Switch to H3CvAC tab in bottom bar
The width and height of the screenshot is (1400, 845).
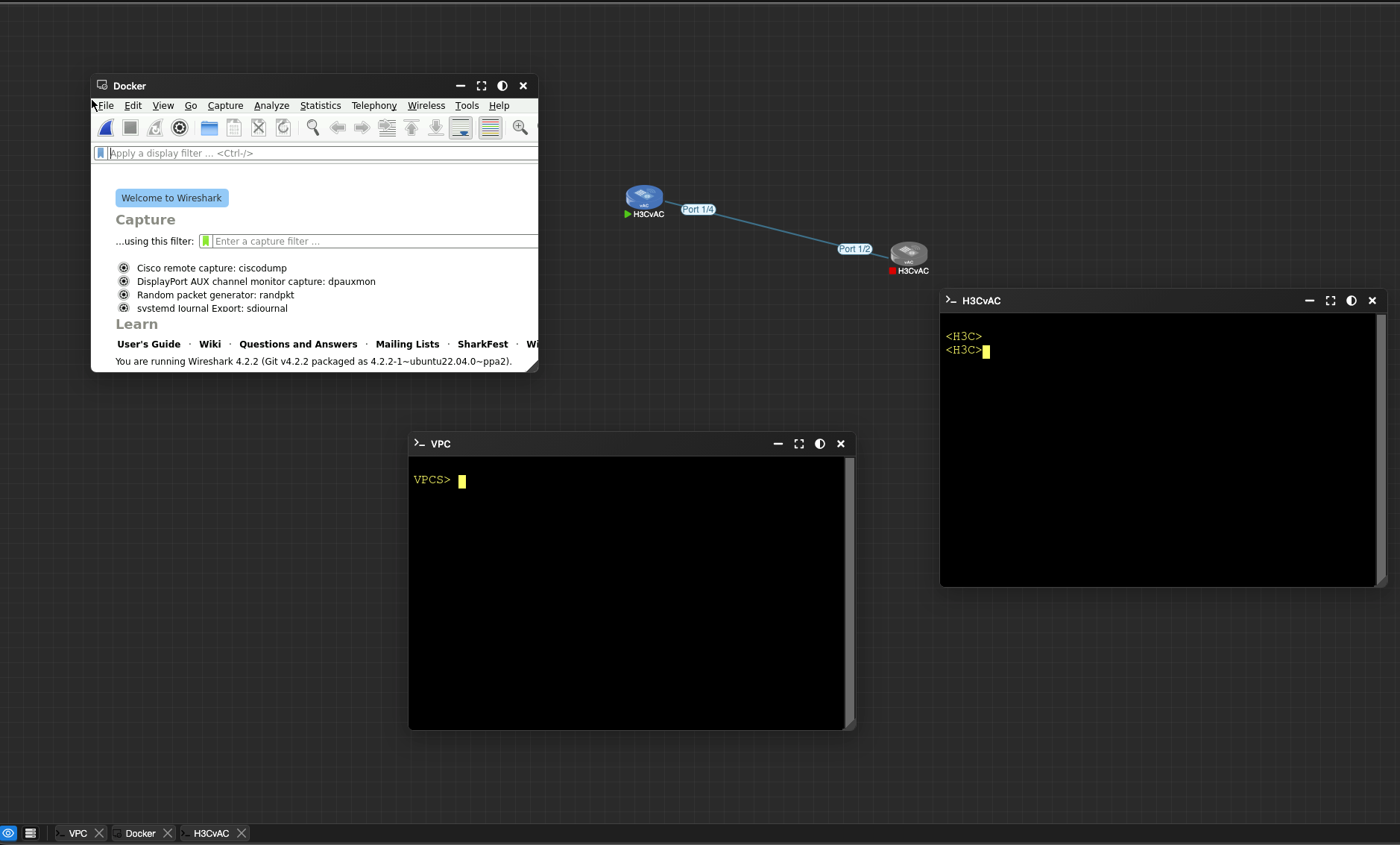[x=211, y=833]
